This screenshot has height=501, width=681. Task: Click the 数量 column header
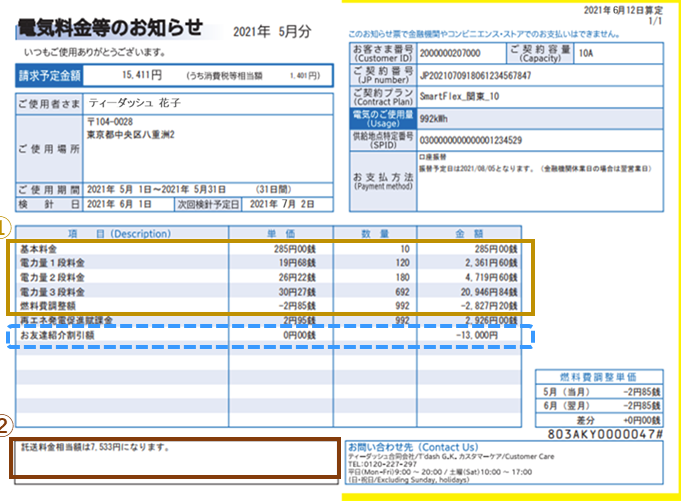pos(375,234)
